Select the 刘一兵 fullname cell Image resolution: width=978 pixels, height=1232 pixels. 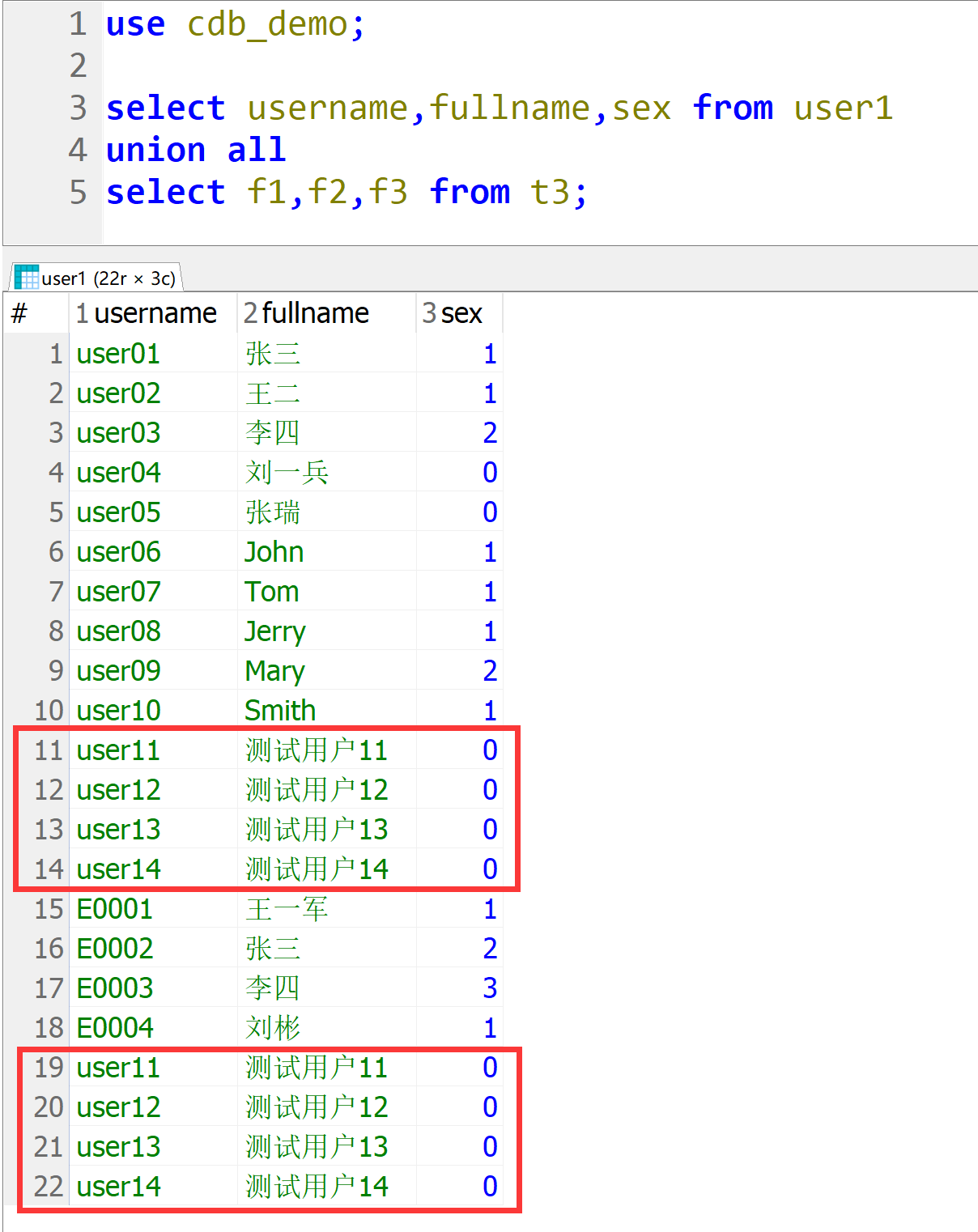[x=287, y=473]
